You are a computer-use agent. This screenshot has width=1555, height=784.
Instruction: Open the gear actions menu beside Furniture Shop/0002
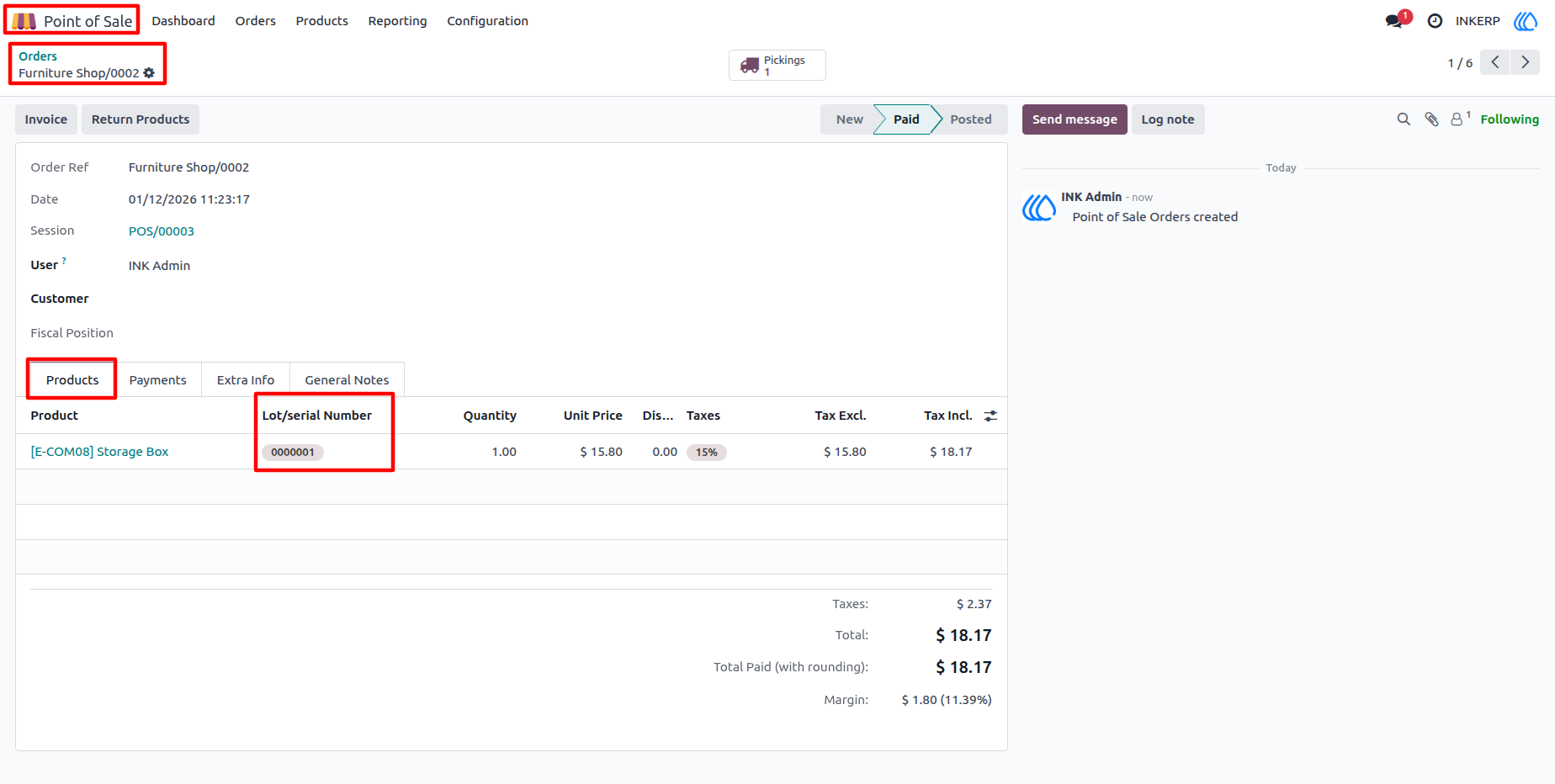point(149,73)
